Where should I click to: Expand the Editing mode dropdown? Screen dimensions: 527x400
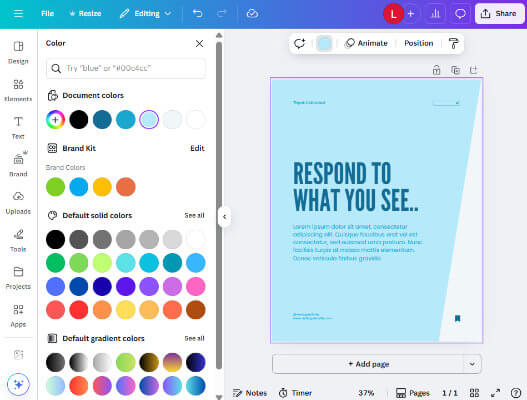click(145, 13)
